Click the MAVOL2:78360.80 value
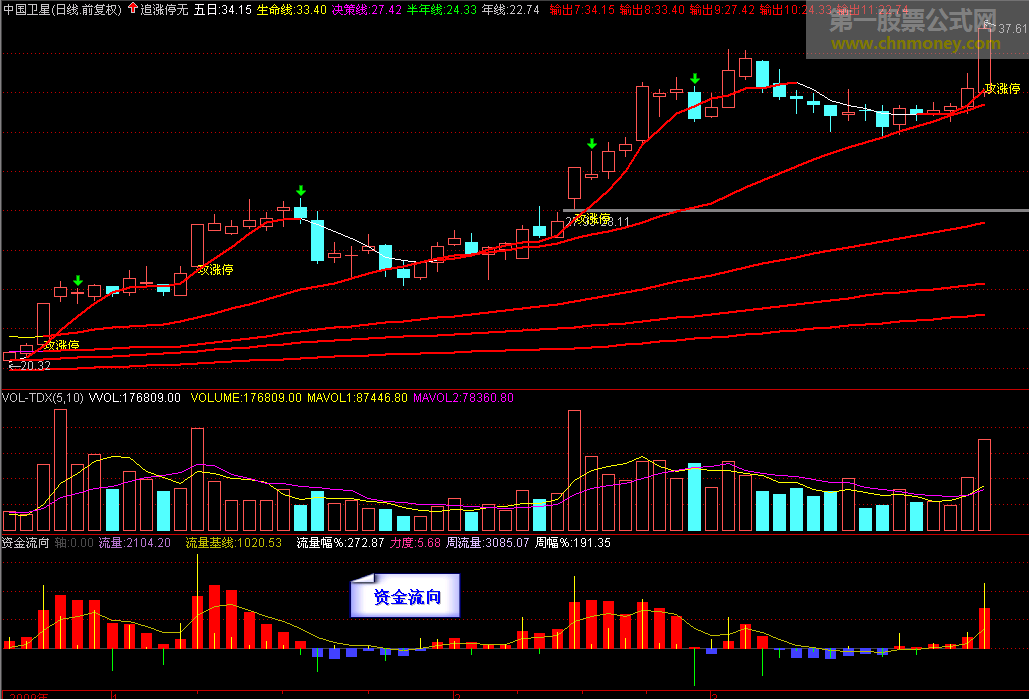The image size is (1029, 699). click(463, 398)
